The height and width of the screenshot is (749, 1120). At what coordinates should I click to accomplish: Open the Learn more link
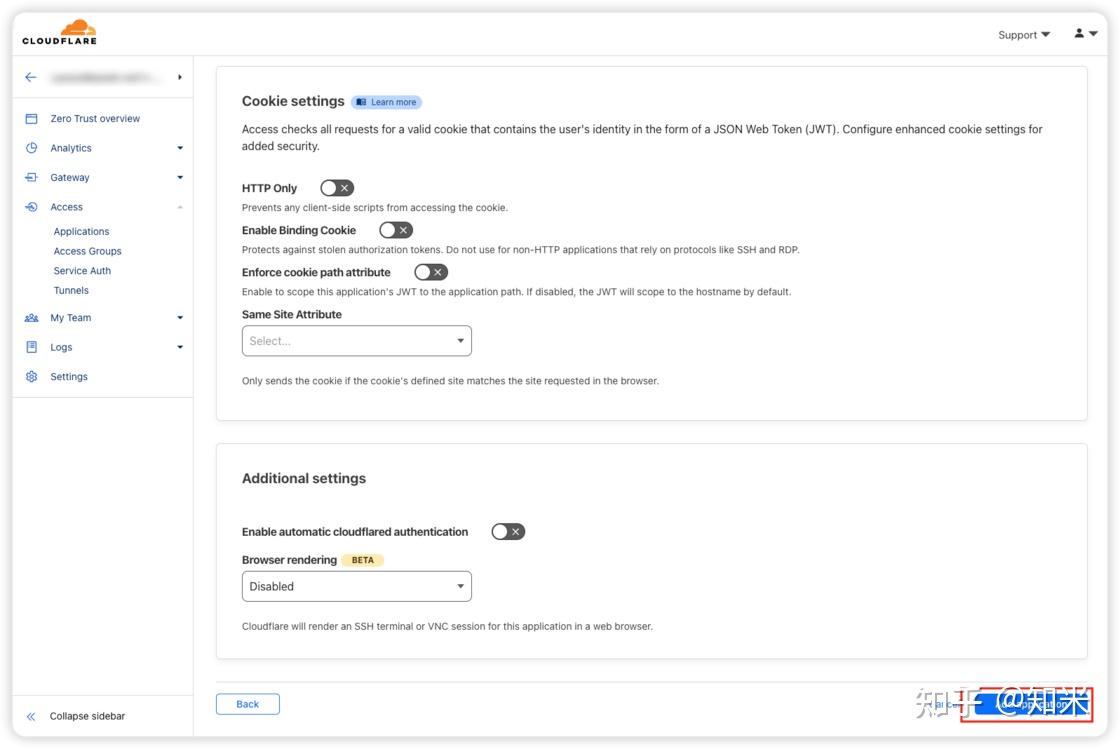click(x=387, y=102)
